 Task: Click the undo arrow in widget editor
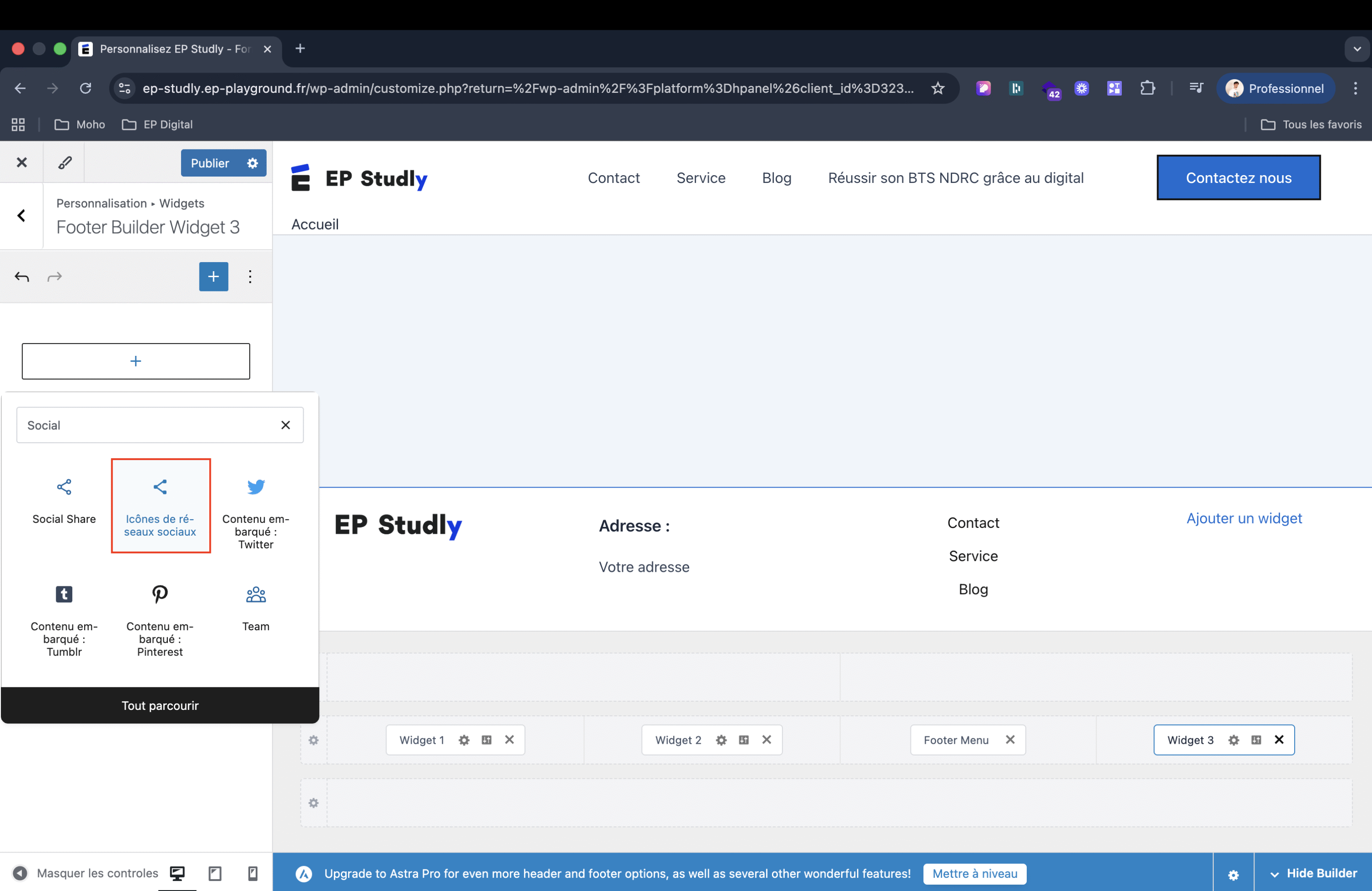point(22,277)
